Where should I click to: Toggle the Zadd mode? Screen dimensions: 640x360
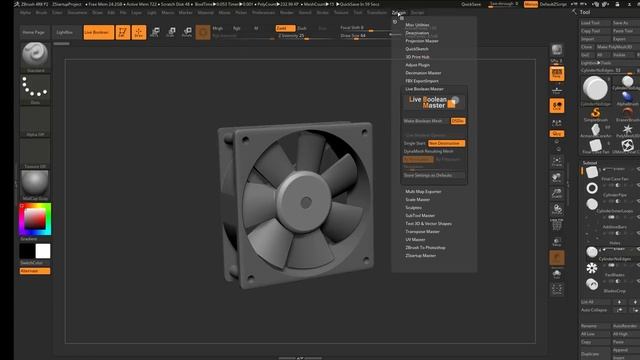pyautogui.click(x=285, y=28)
